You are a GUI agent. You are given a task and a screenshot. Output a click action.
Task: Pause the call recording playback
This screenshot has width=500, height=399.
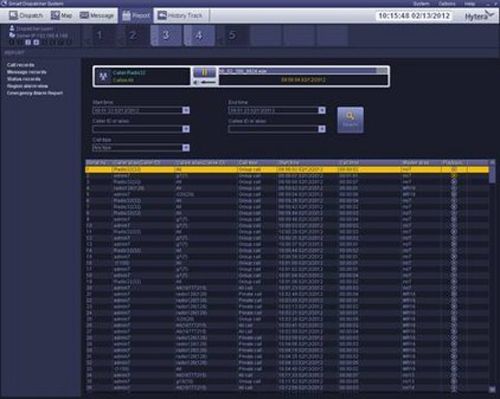point(204,72)
